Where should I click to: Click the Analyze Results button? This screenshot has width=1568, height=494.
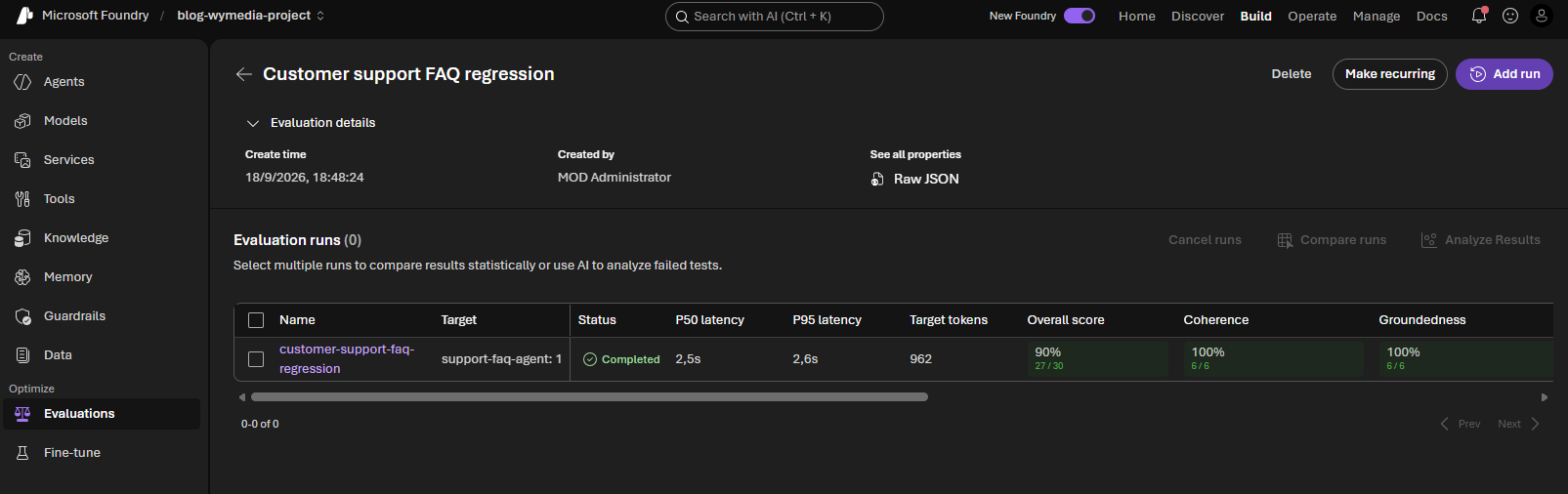[x=1480, y=240]
